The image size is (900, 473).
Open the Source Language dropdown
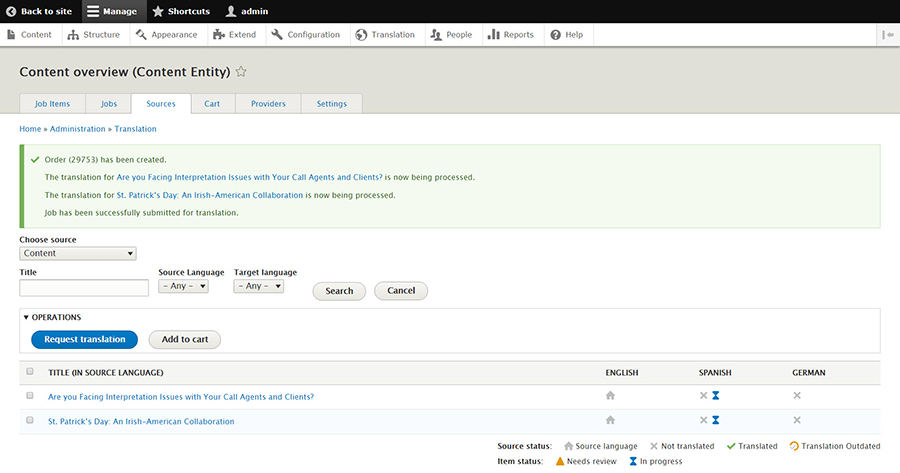click(x=183, y=286)
